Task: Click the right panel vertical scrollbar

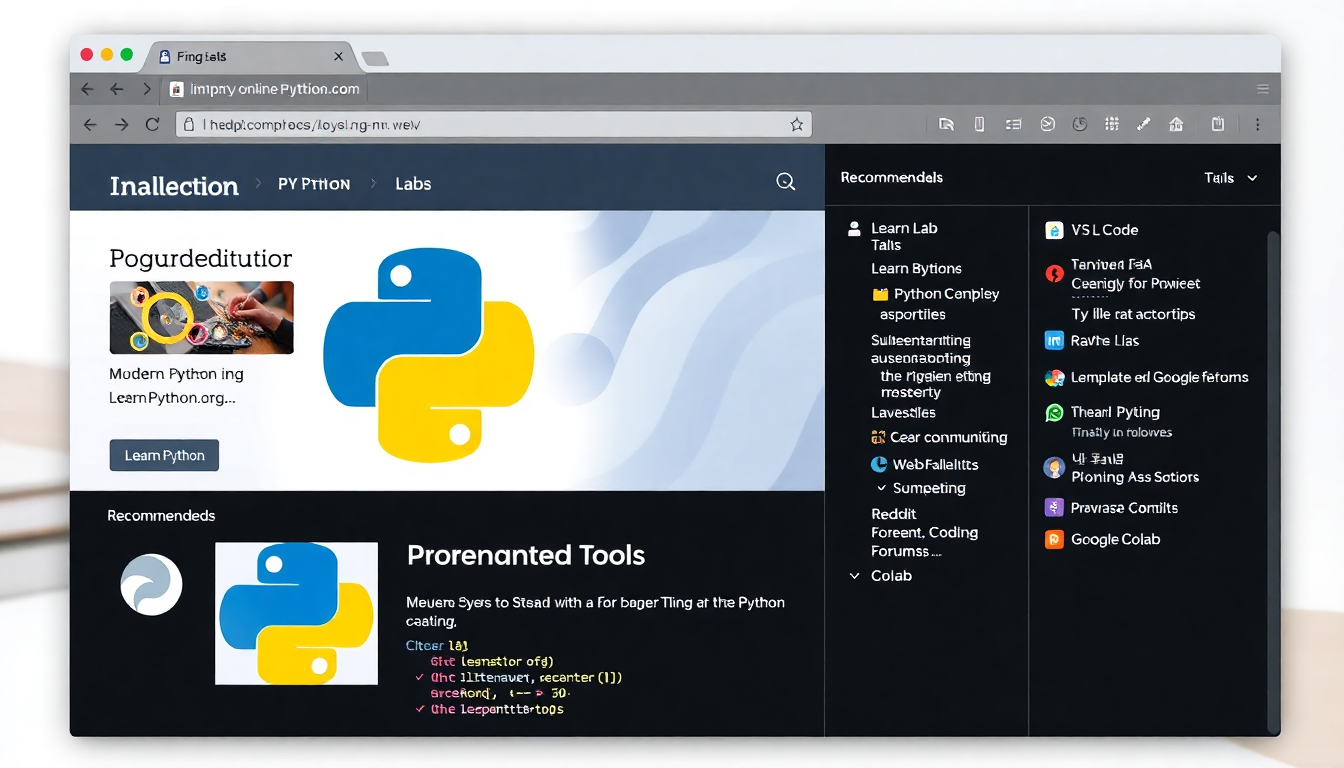Action: click(x=1273, y=480)
